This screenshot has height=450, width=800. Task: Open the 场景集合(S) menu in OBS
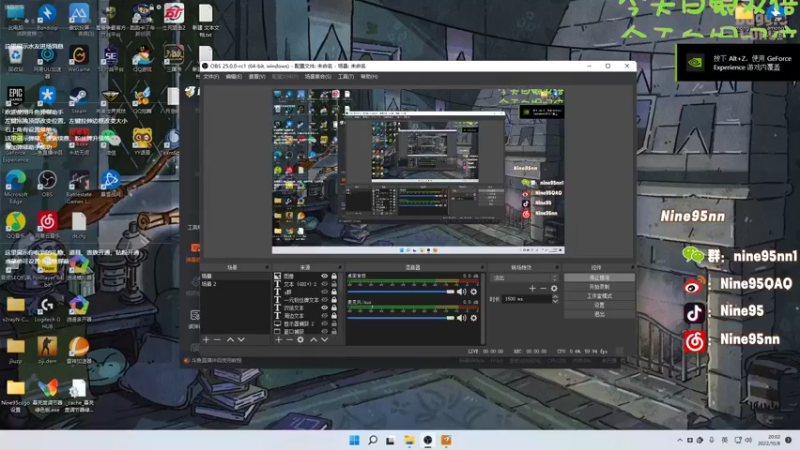(317, 77)
